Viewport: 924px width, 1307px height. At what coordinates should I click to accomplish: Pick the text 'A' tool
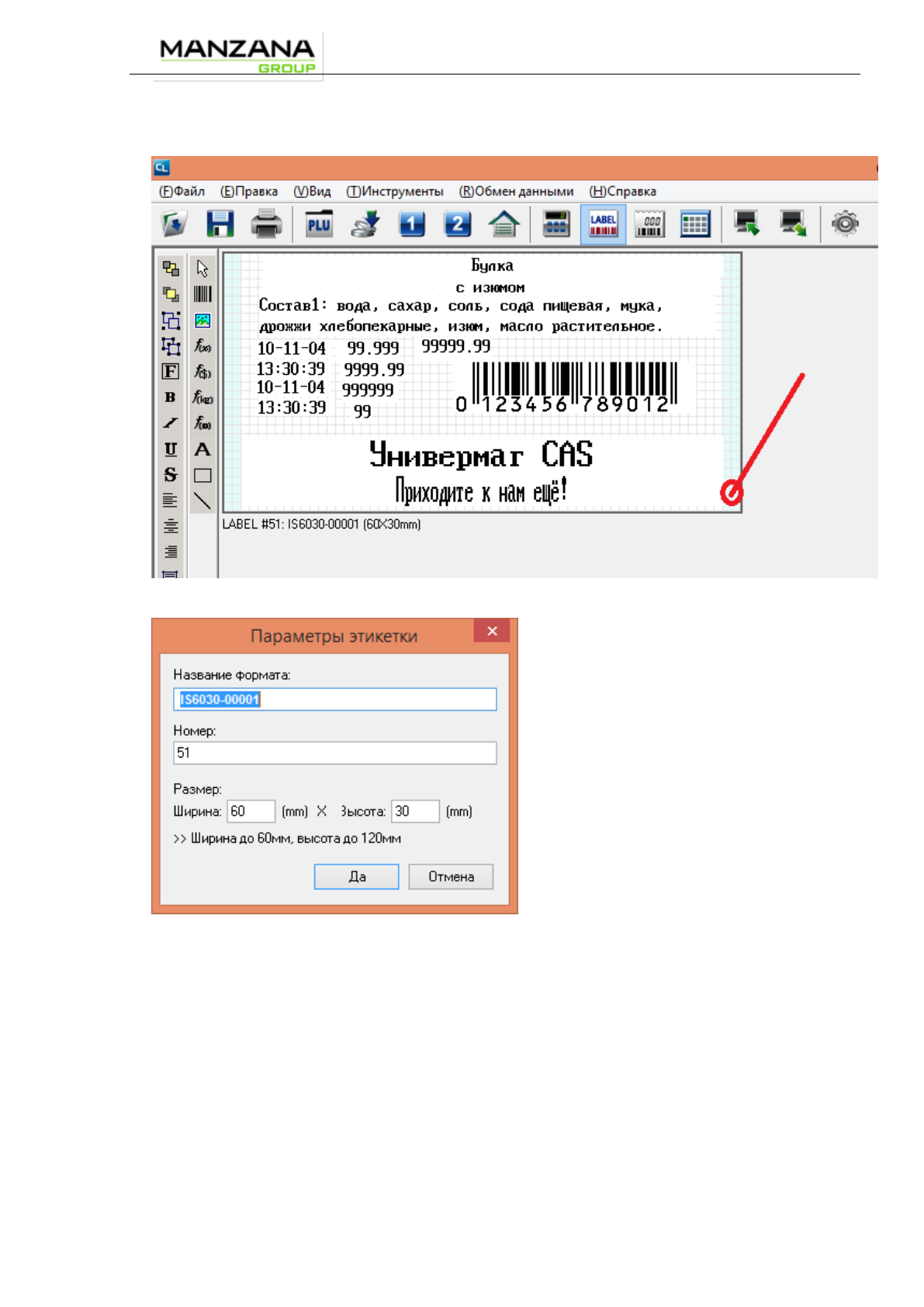tap(202, 449)
